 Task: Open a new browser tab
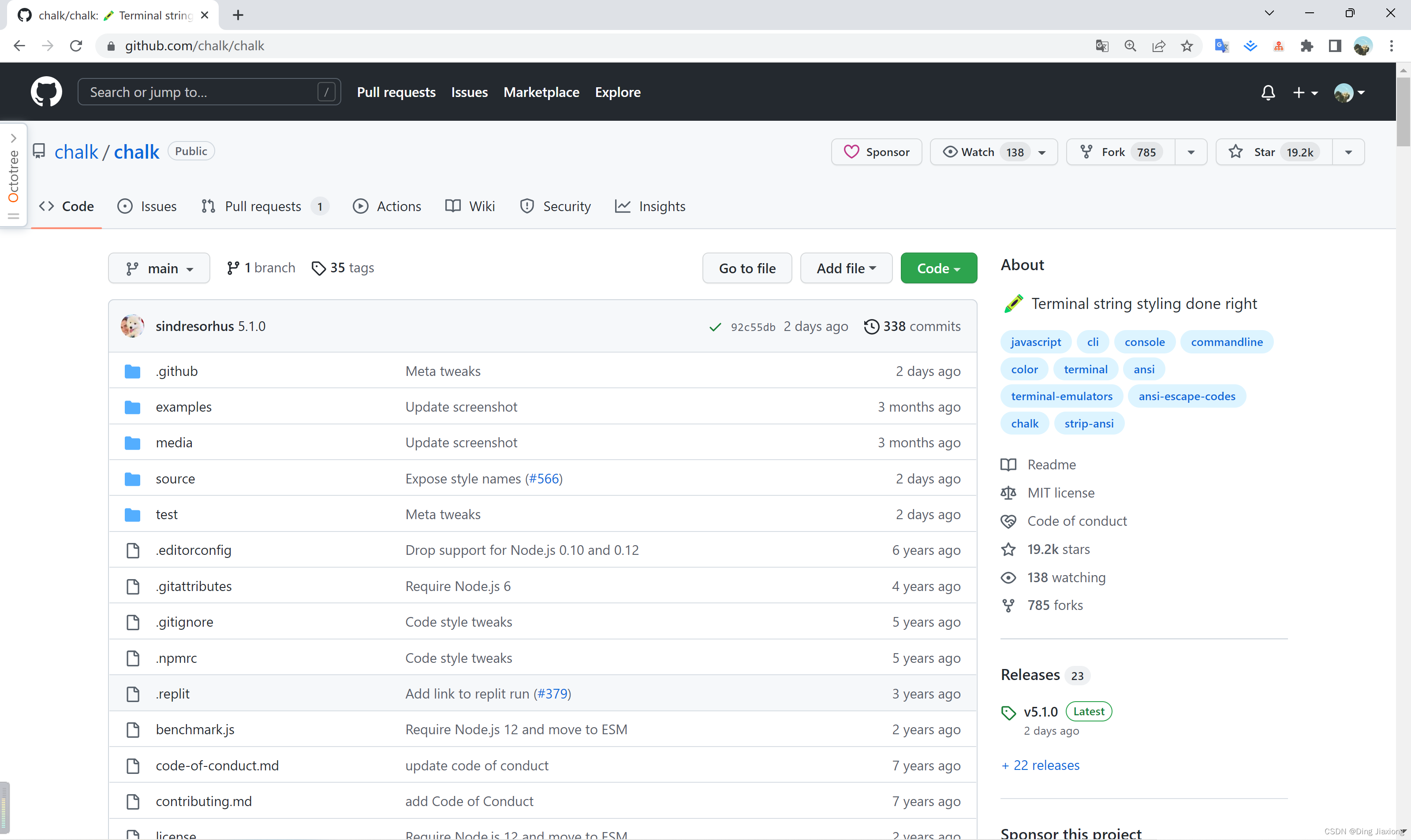click(x=238, y=15)
